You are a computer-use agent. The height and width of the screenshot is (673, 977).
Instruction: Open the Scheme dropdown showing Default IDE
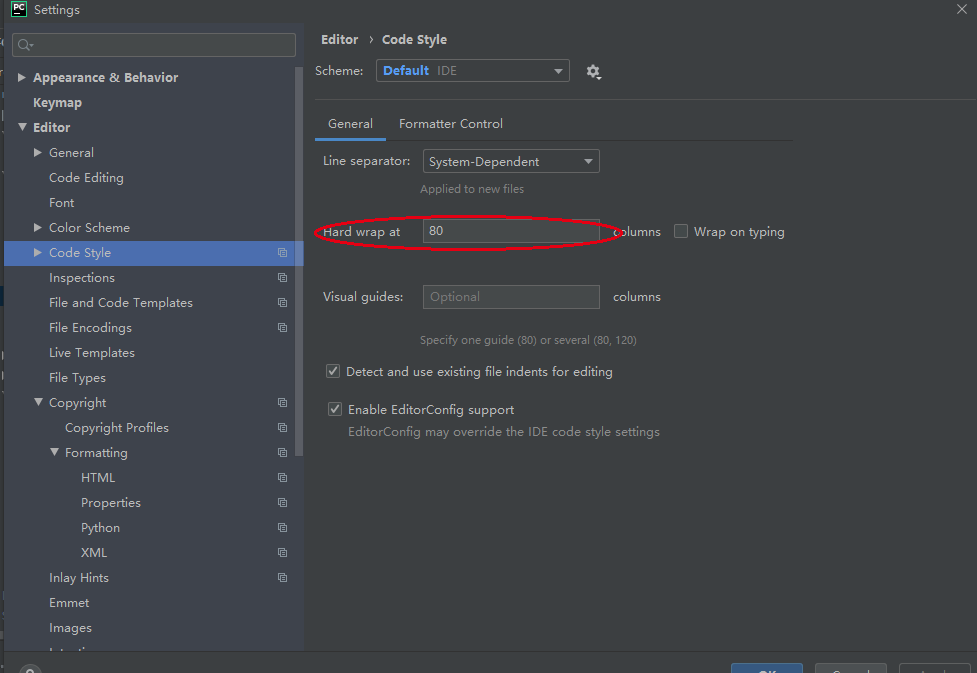[472, 71]
